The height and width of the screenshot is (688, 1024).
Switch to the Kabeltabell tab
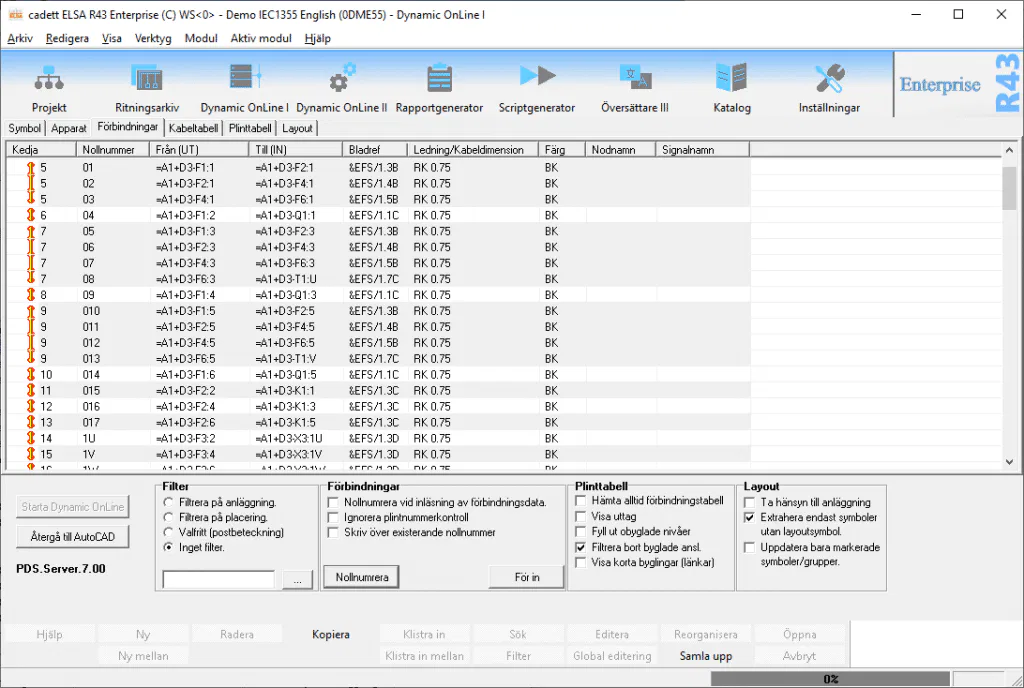point(194,128)
